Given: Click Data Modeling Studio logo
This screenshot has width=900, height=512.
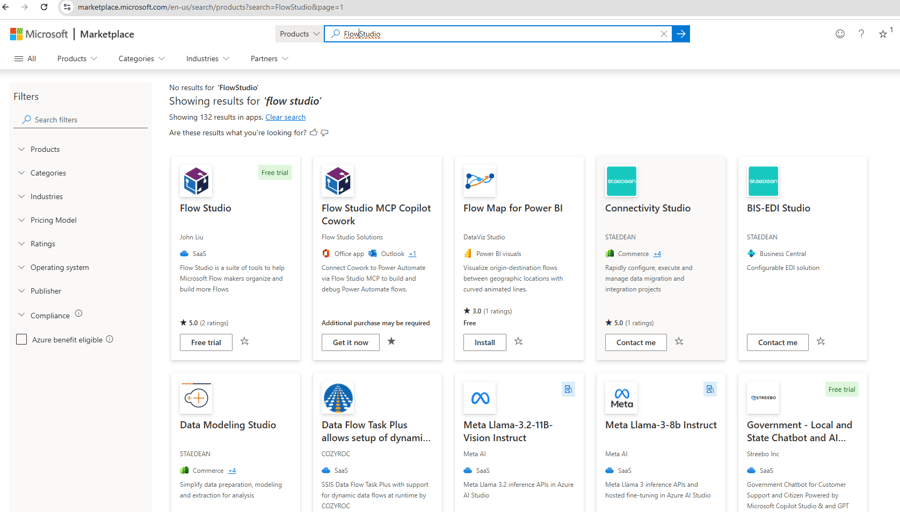Looking at the screenshot, I should 196,398.
